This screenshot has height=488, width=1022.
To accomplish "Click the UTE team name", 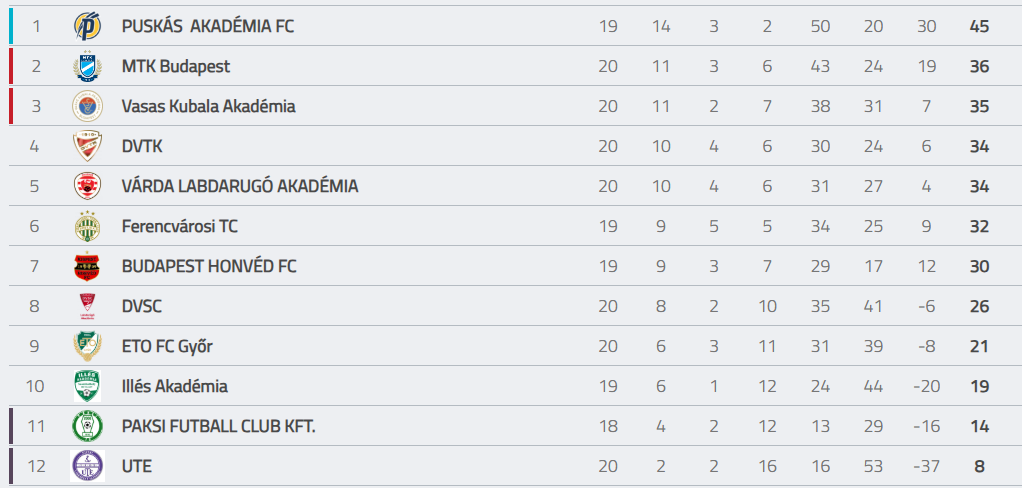I will [x=137, y=466].
